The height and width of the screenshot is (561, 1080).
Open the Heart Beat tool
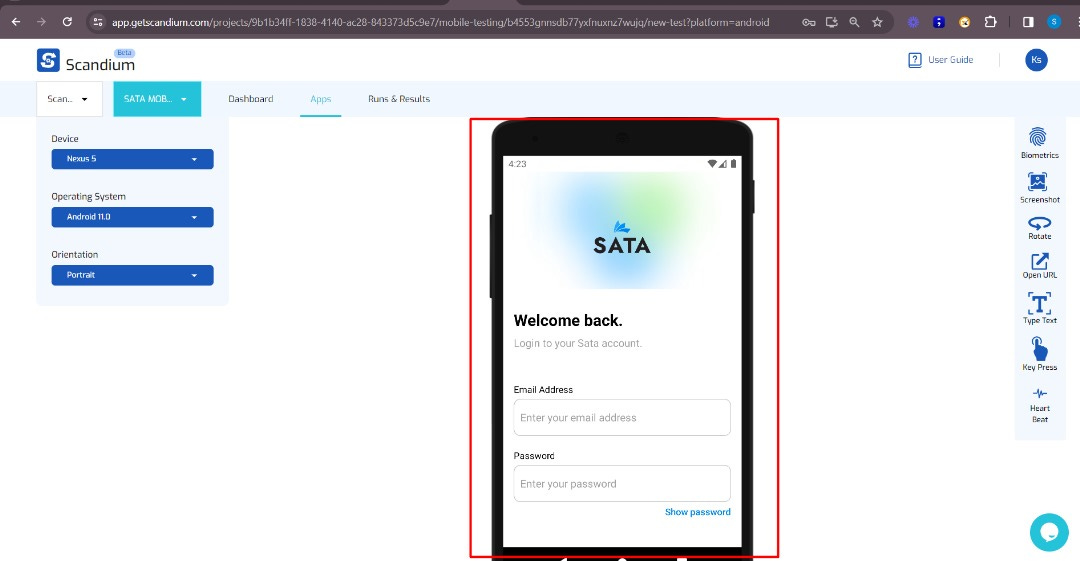coord(1039,405)
